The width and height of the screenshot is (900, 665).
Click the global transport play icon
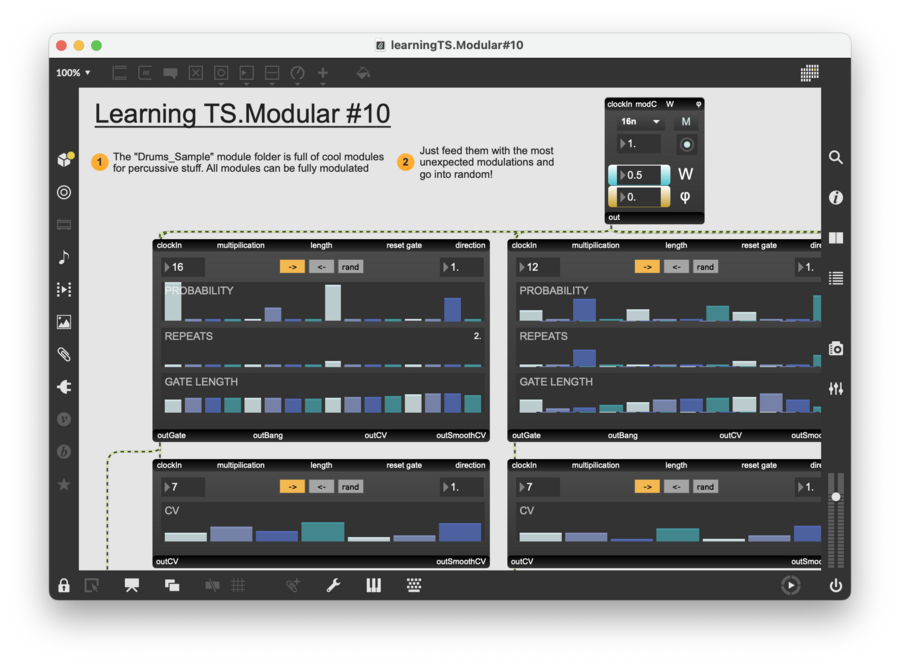pyautogui.click(x=790, y=585)
